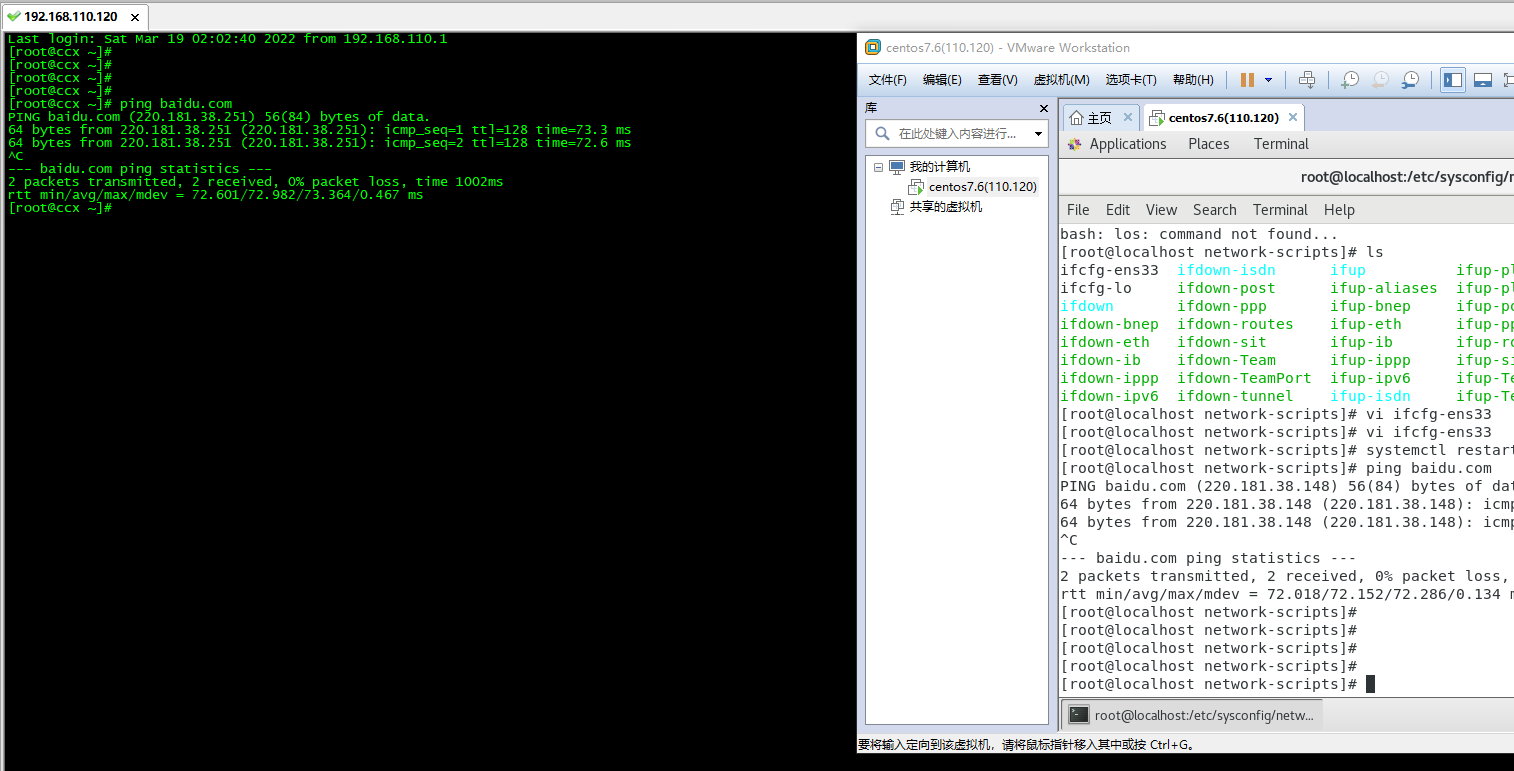
Task: Click the magnifier icon in library search
Action: [x=882, y=133]
